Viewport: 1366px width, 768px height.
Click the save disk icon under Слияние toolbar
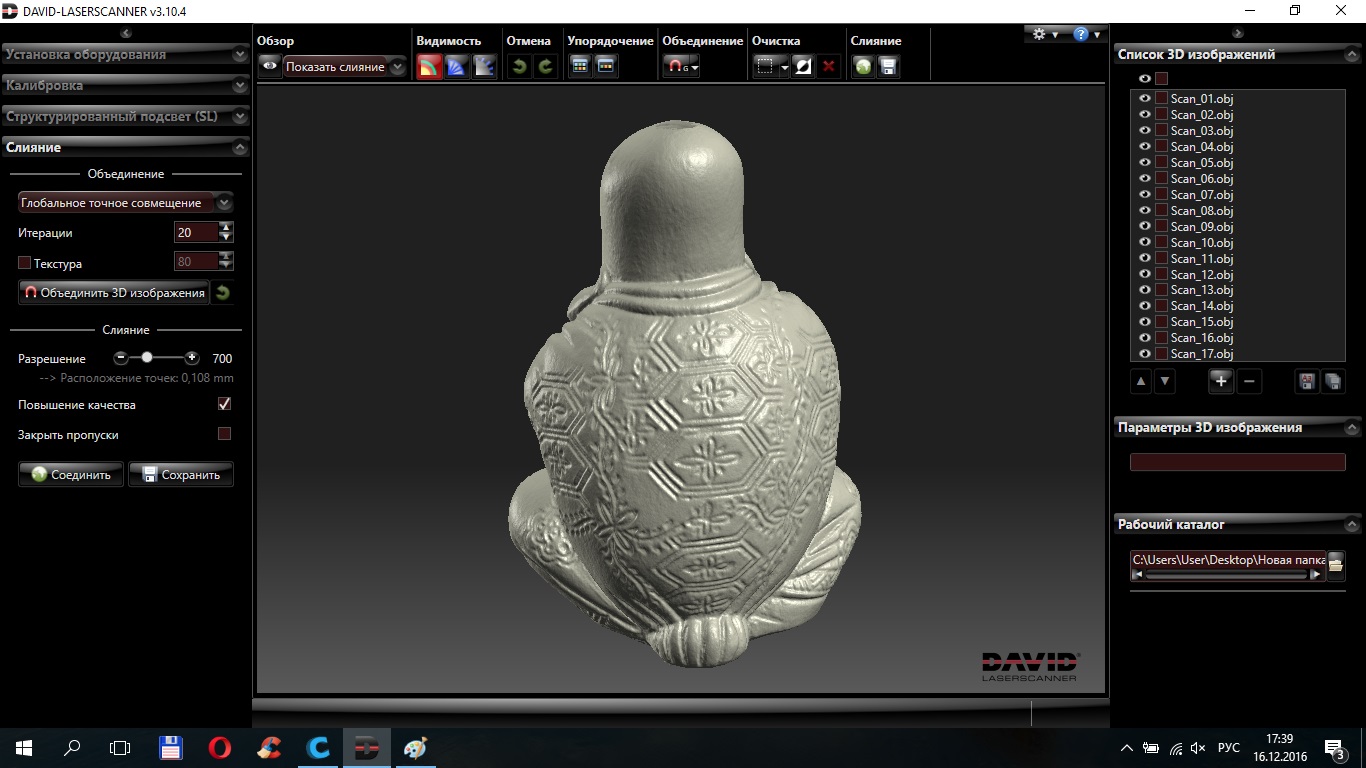tap(887, 67)
